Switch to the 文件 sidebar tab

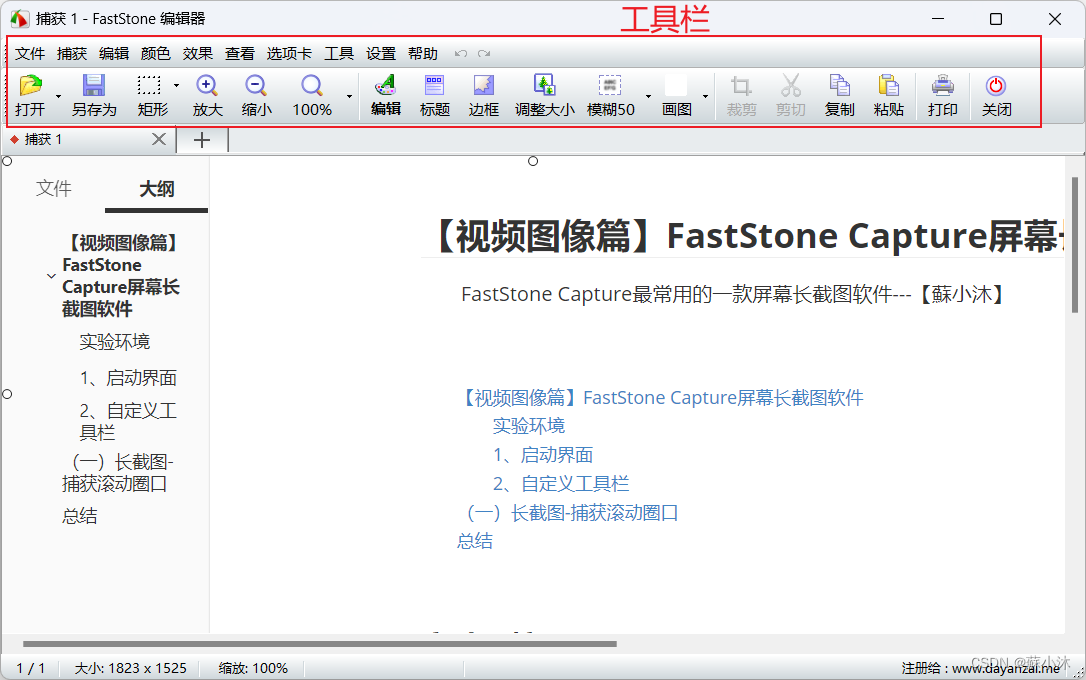tap(54, 188)
